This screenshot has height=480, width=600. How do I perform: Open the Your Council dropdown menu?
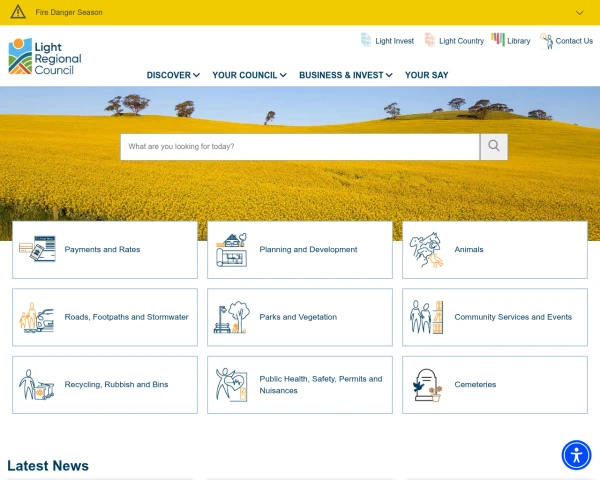[249, 75]
